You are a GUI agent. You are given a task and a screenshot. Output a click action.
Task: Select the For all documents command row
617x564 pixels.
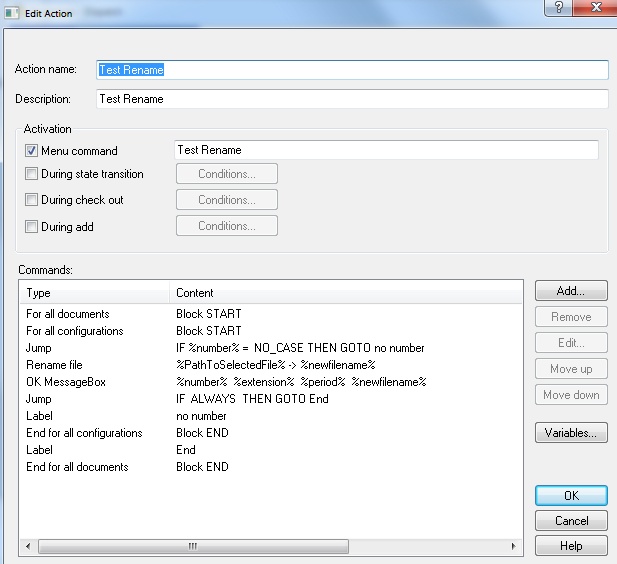(x=271, y=314)
